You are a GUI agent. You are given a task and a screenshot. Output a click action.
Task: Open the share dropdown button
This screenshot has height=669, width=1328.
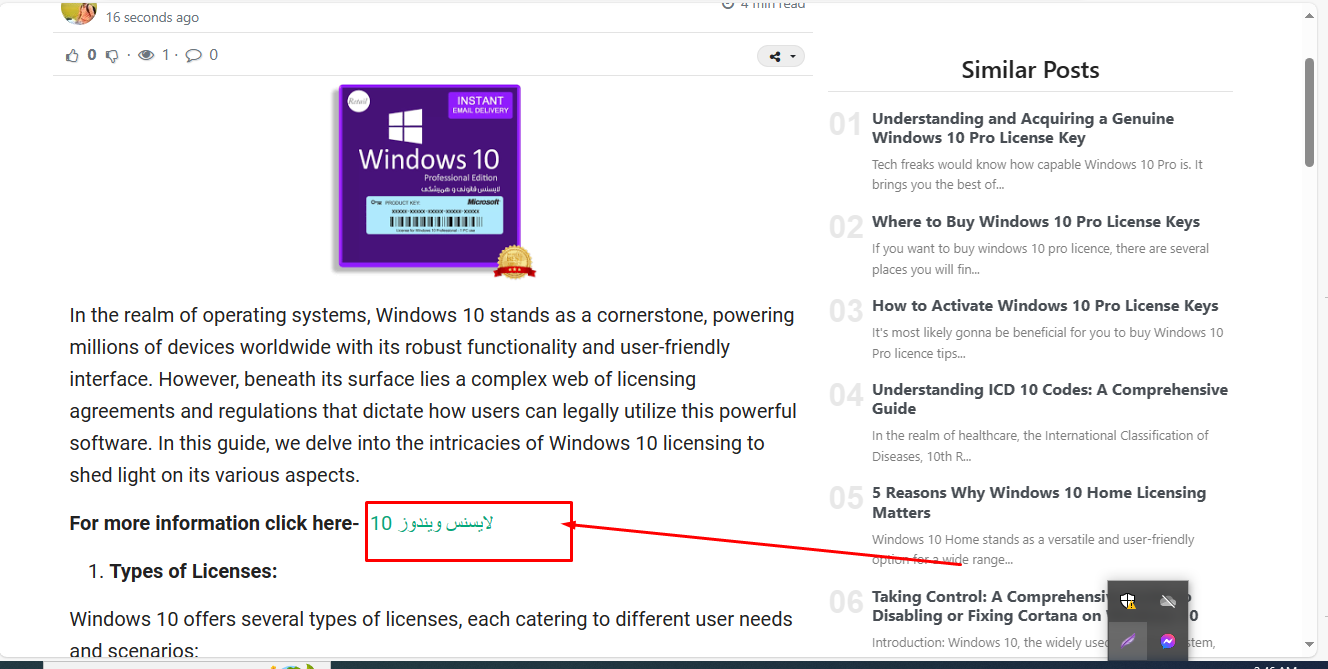click(x=780, y=57)
